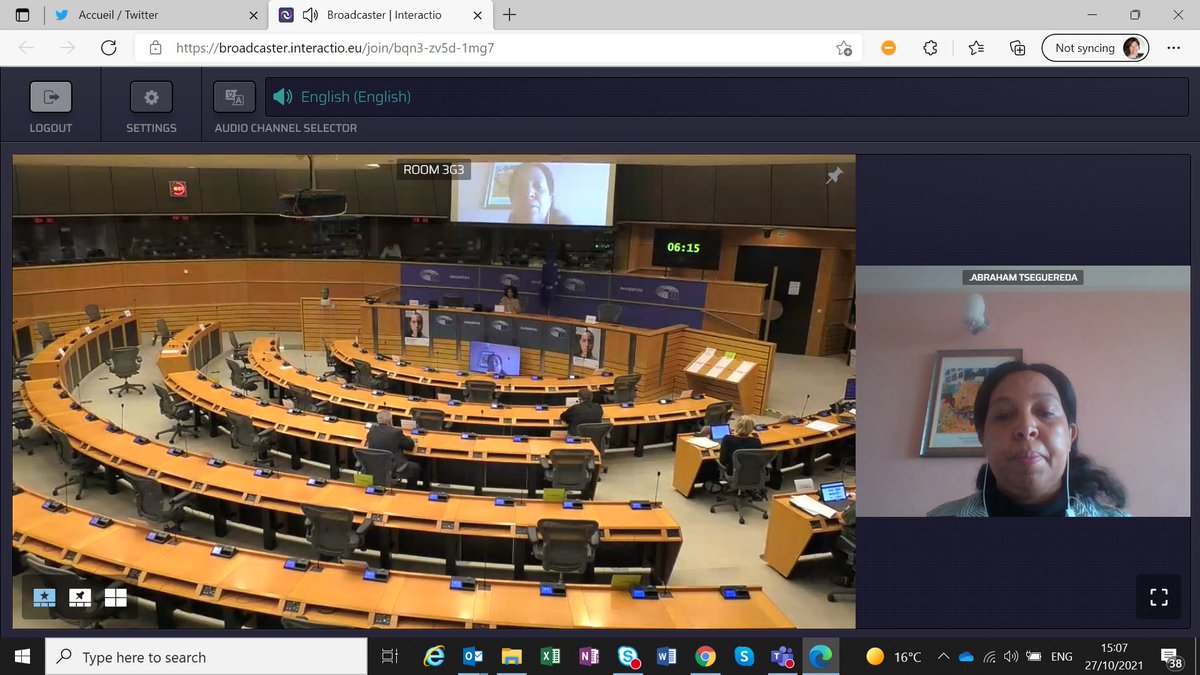This screenshot has width=1200, height=675.
Task: Open the blue Skype app on taskbar
Action: tap(744, 657)
